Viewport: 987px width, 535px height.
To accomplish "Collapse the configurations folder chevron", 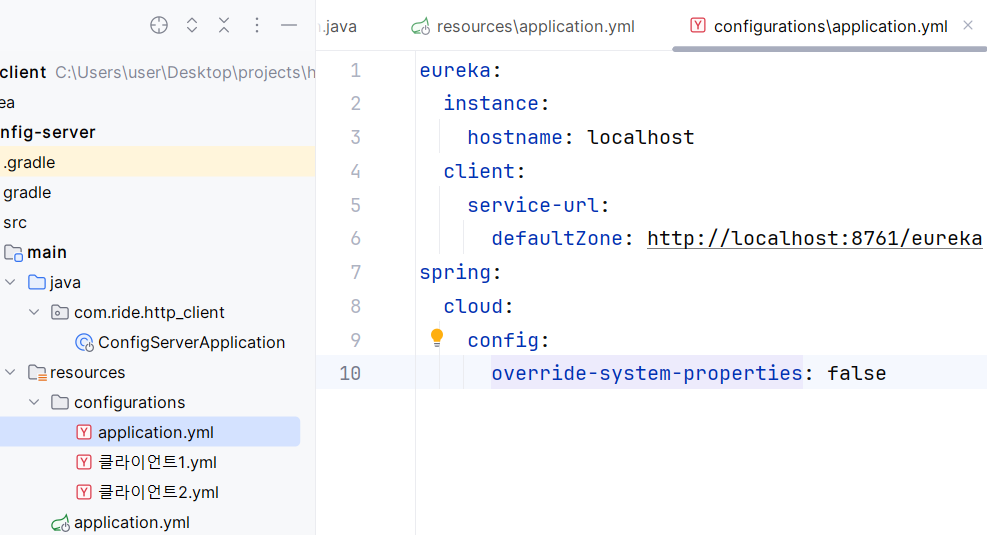I will click(34, 402).
